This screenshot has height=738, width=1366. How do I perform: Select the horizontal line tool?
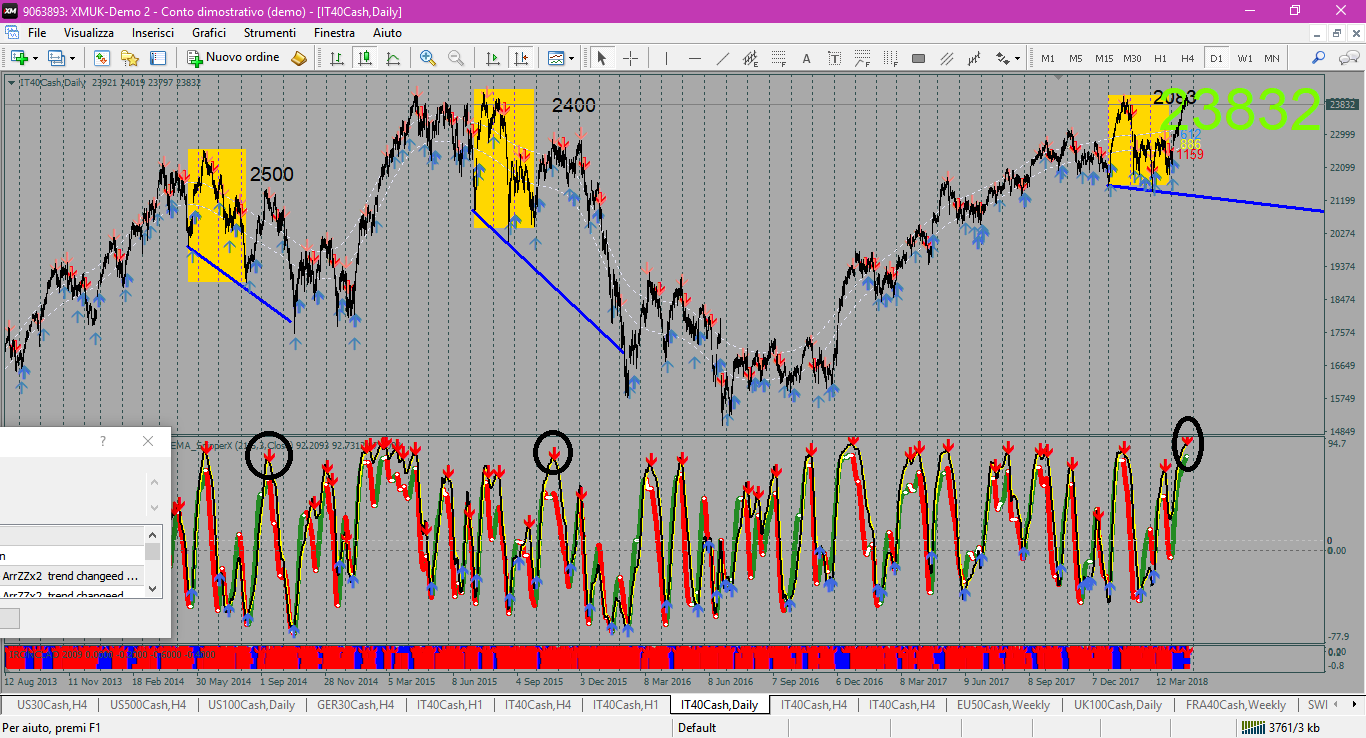tap(695, 58)
